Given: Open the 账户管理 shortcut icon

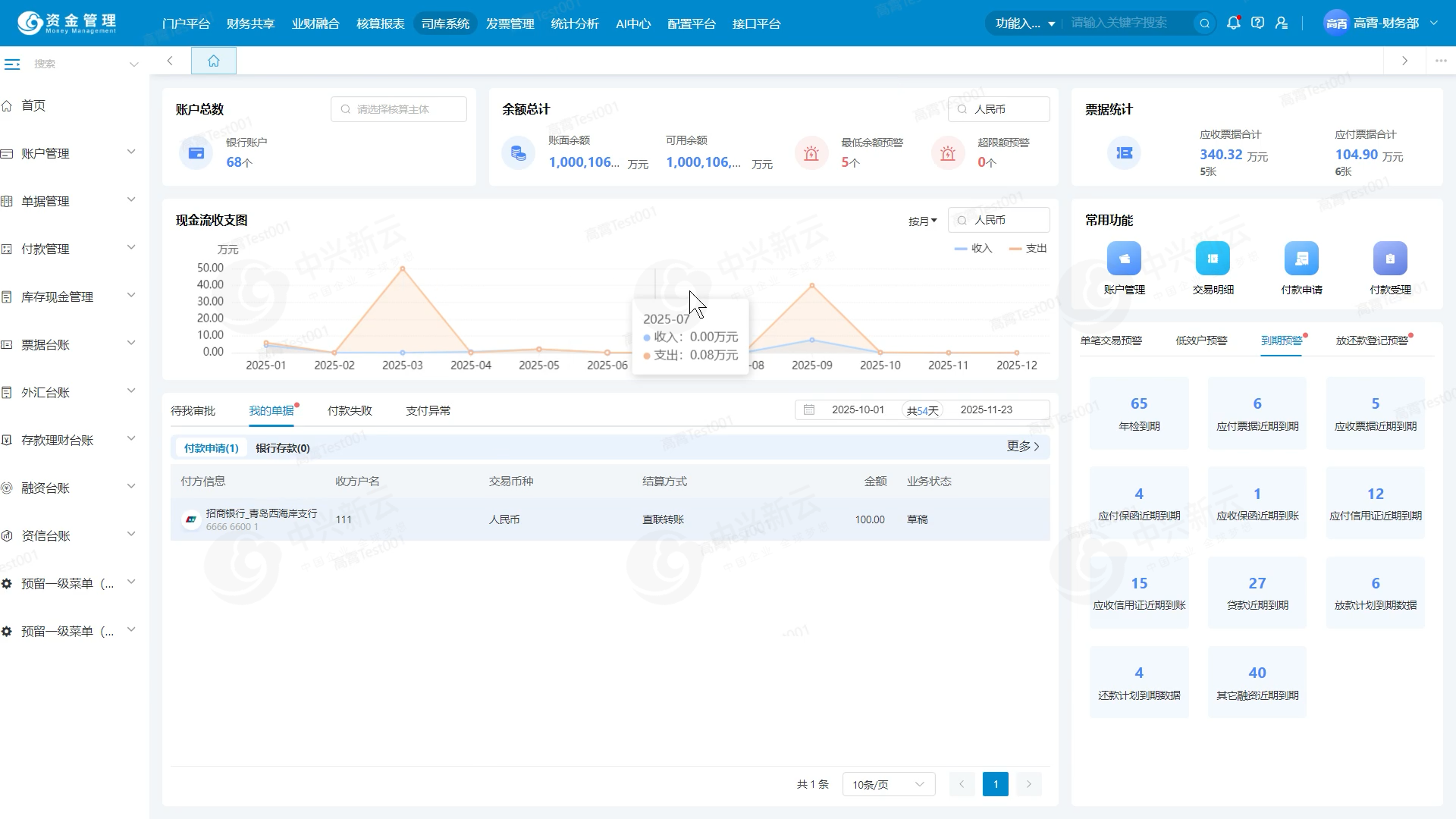Looking at the screenshot, I should (1124, 259).
